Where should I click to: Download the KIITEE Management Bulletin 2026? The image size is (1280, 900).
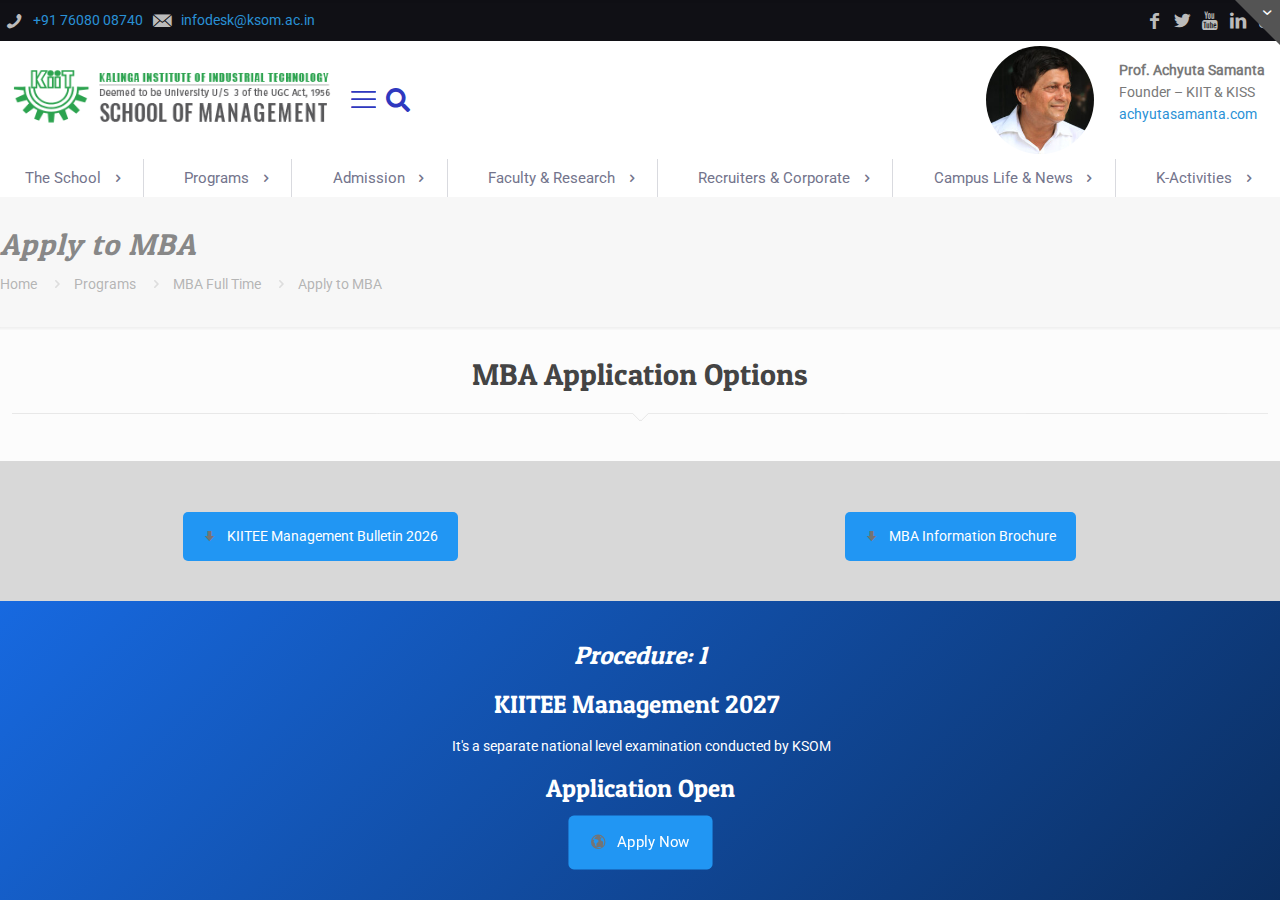click(x=320, y=536)
